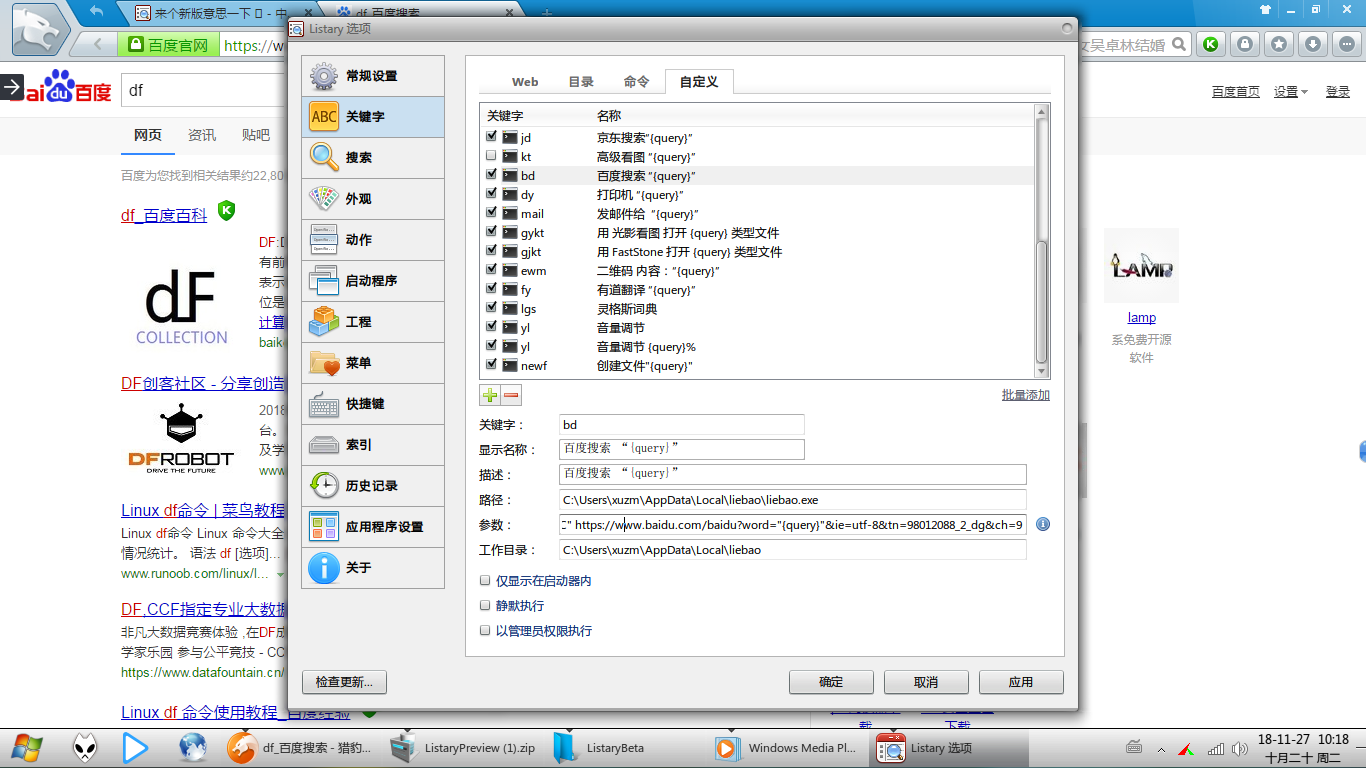Toggle the ewm 二维码 keyword checkbox
Image resolution: width=1366 pixels, height=768 pixels.
(491, 270)
